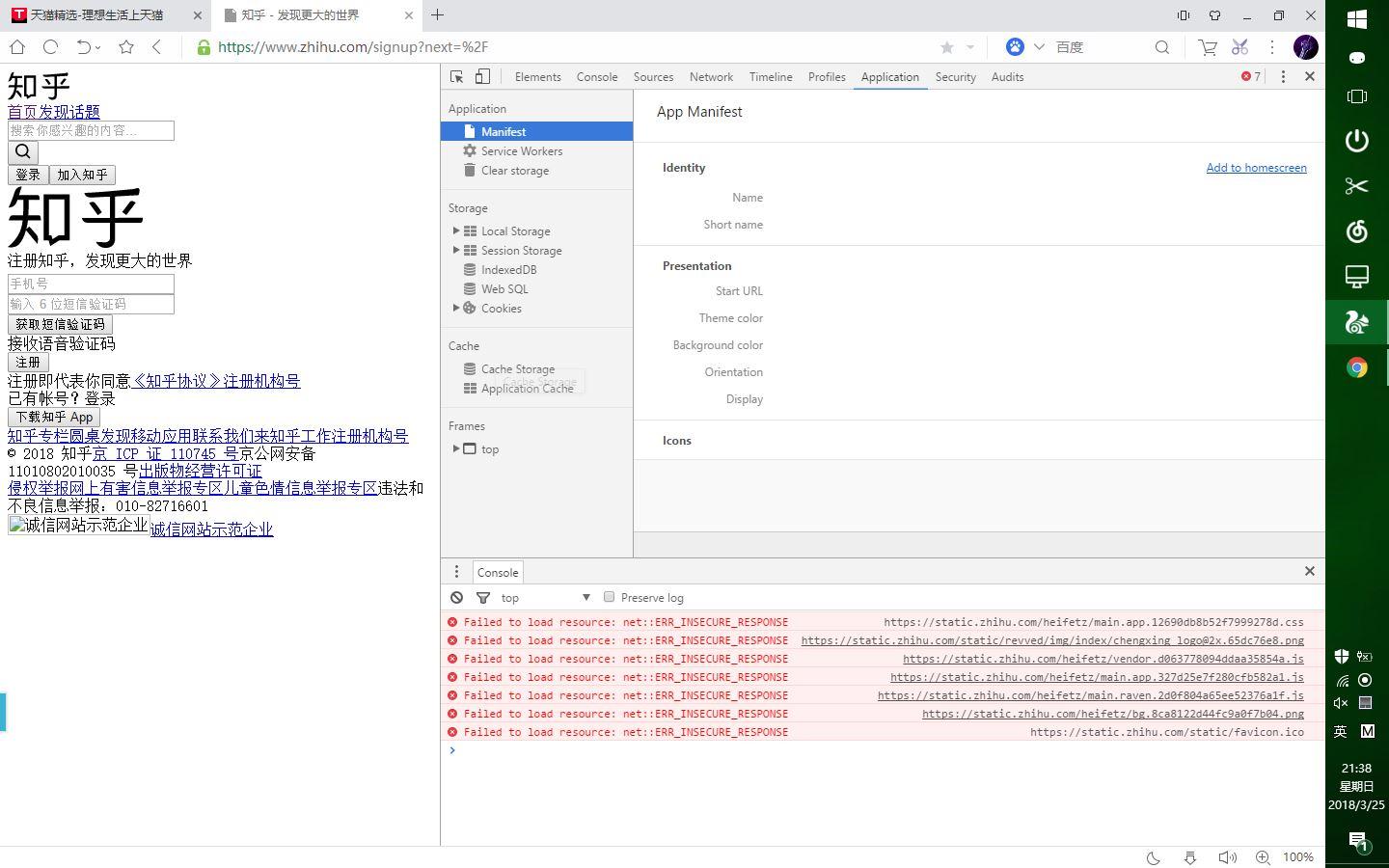The image size is (1389, 868).
Task: Open the 《知乎协议》 link
Action: [177, 381]
